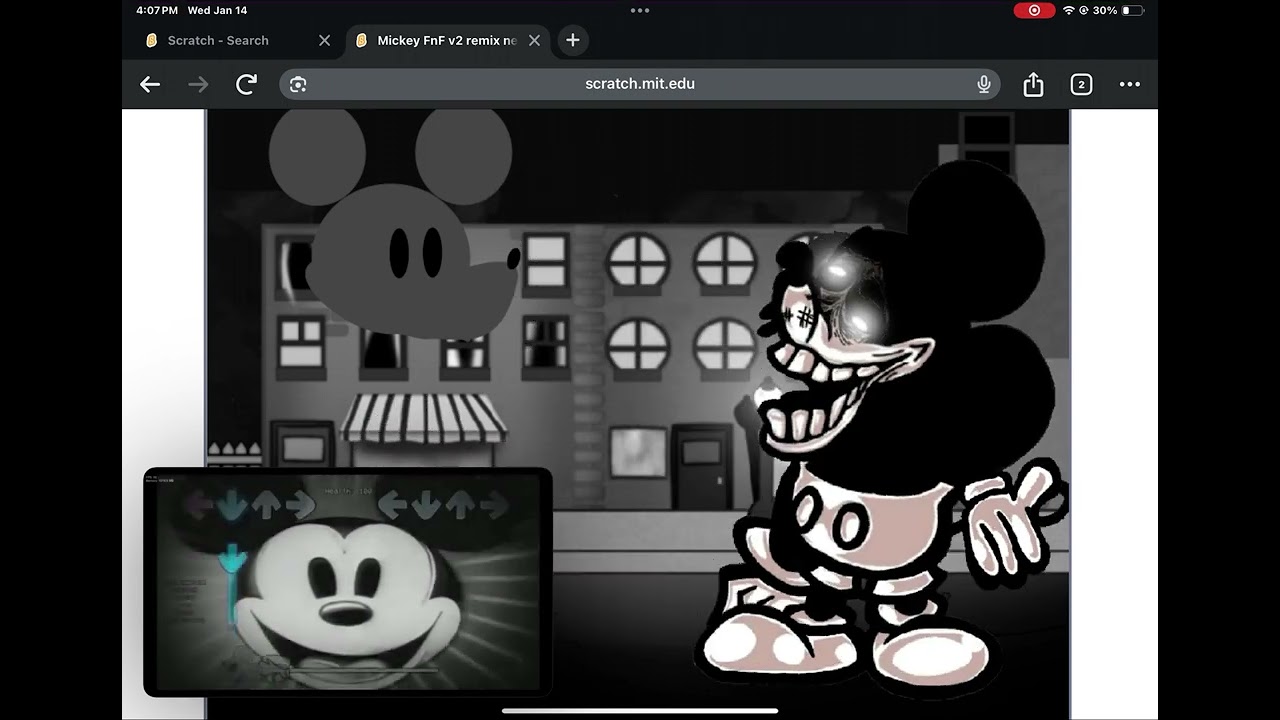
Task: Add a new browser tab
Action: (x=572, y=40)
